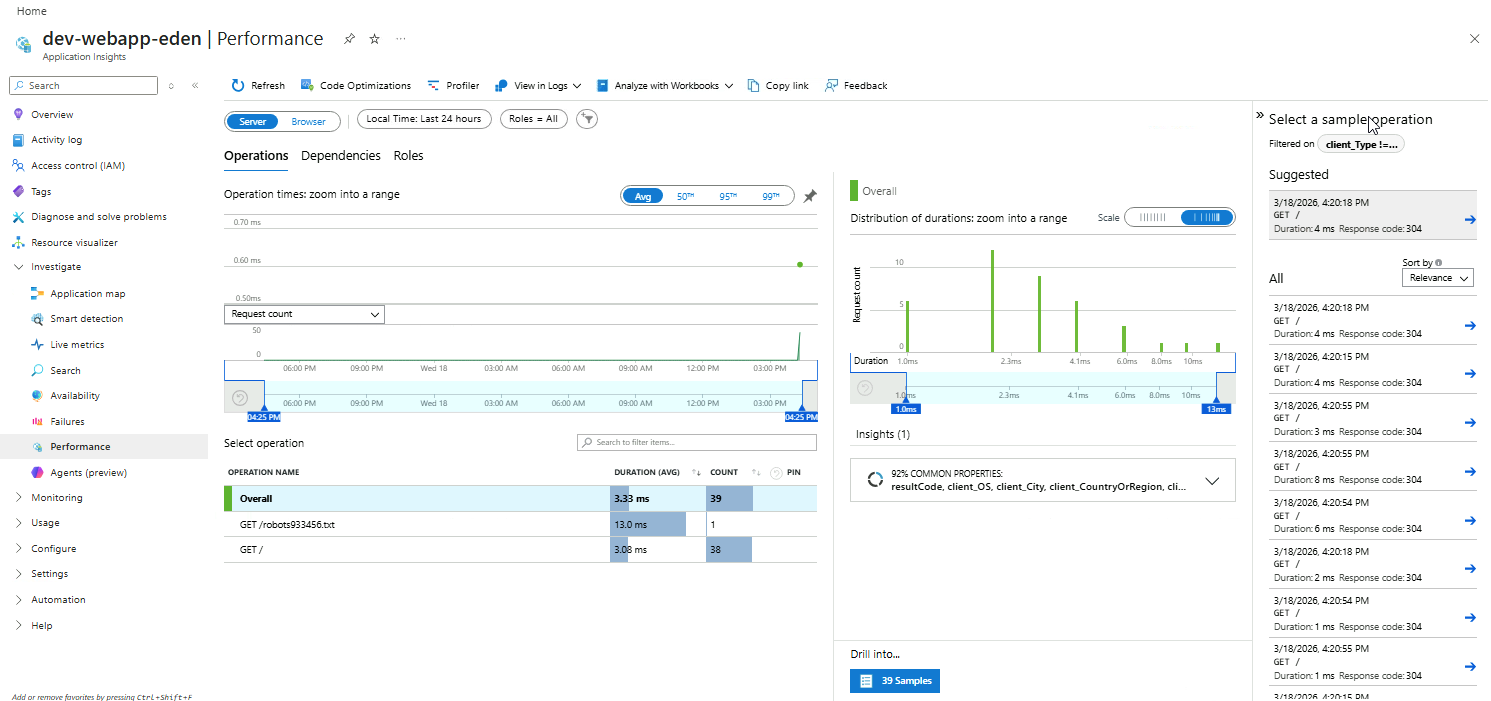The height and width of the screenshot is (701, 1491).
Task: Collapse the sample operation panel
Action: point(1260,116)
